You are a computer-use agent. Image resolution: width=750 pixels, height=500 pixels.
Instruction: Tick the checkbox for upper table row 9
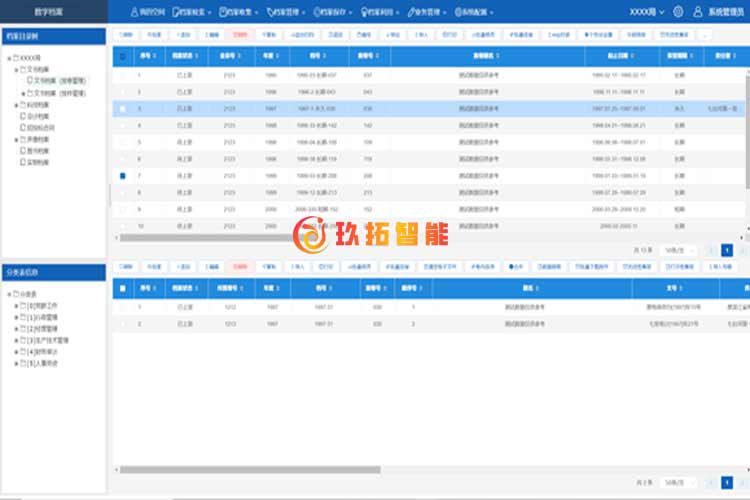pos(123,209)
